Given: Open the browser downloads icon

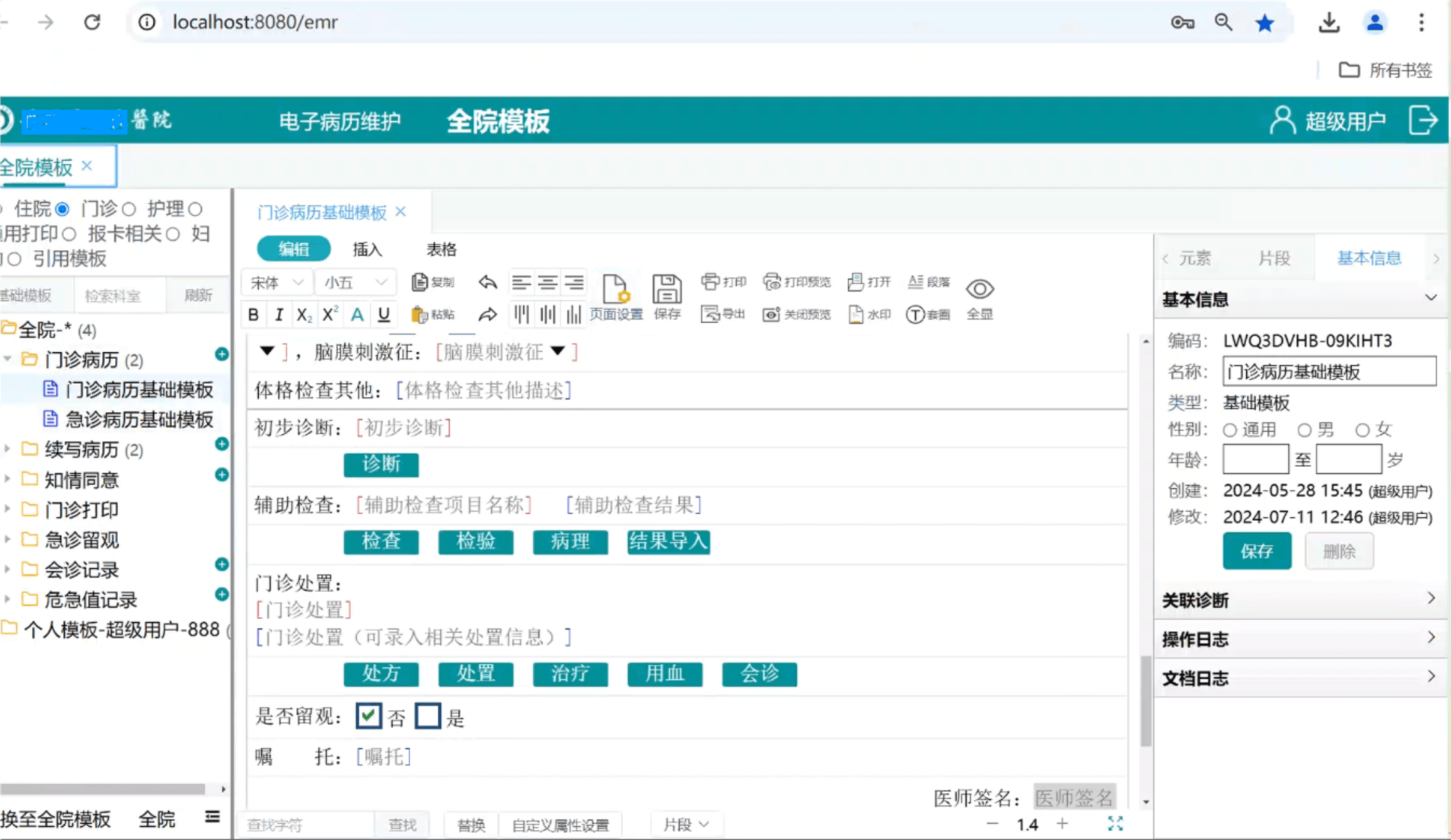Looking at the screenshot, I should coord(1329,23).
